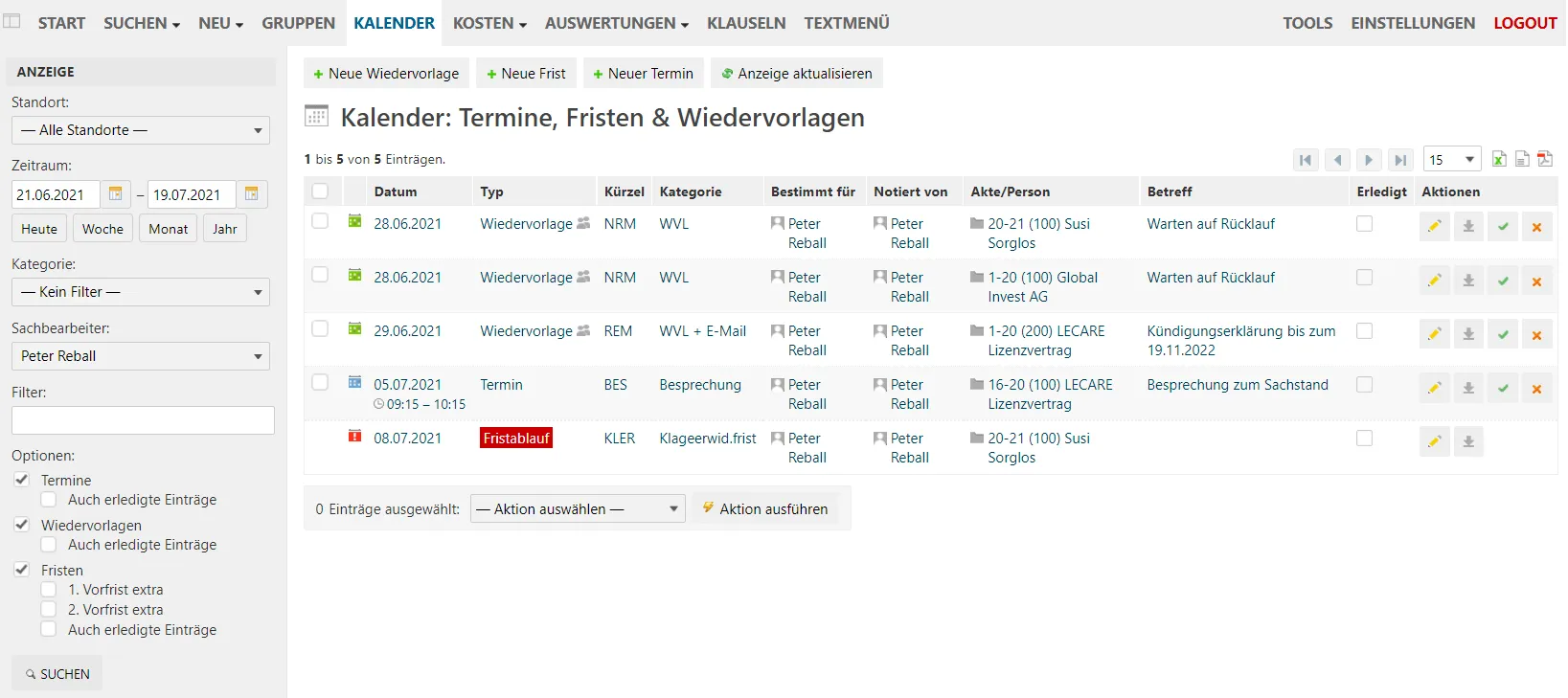Expand the AUSWERTUNGEN menu
Screen dimensions: 1568x698
click(x=617, y=23)
